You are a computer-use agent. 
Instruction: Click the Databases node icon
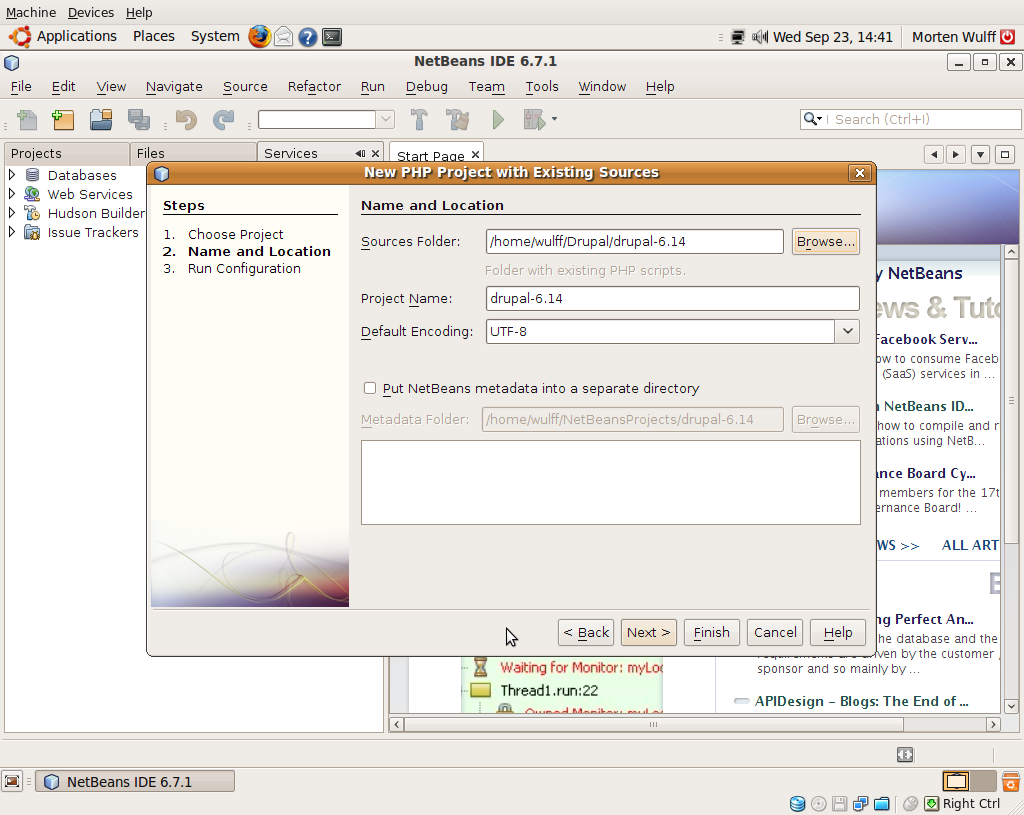(x=32, y=175)
